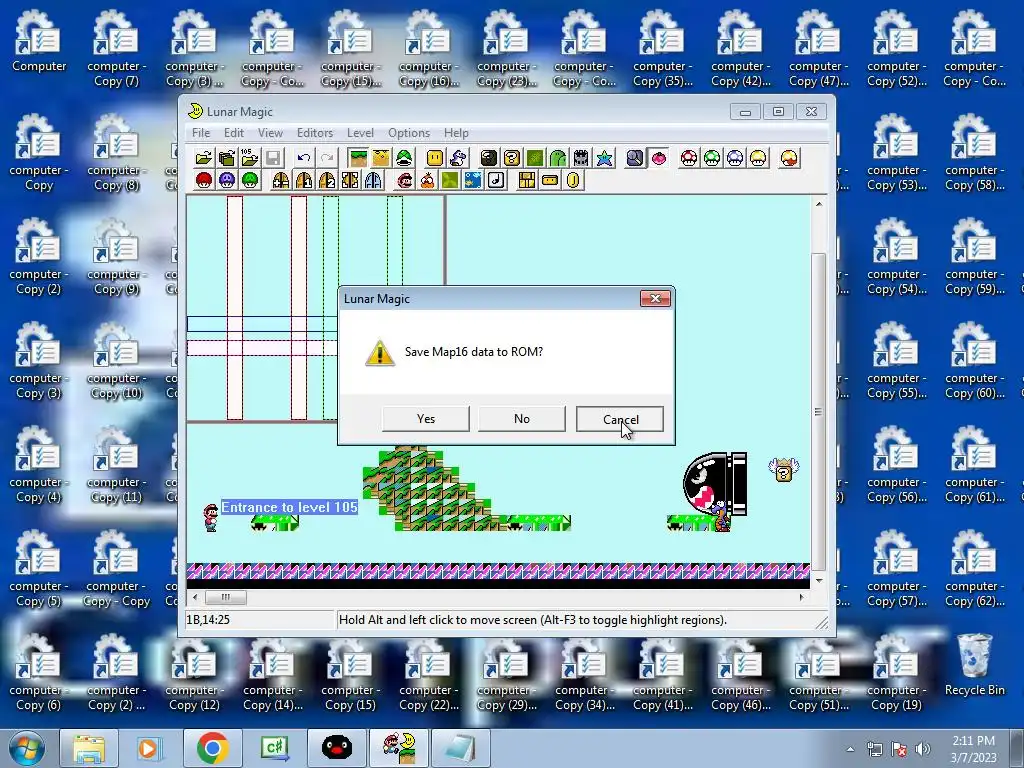The height and width of the screenshot is (768, 1024).
Task: Click the undo arrow in toolbar
Action: 304,158
